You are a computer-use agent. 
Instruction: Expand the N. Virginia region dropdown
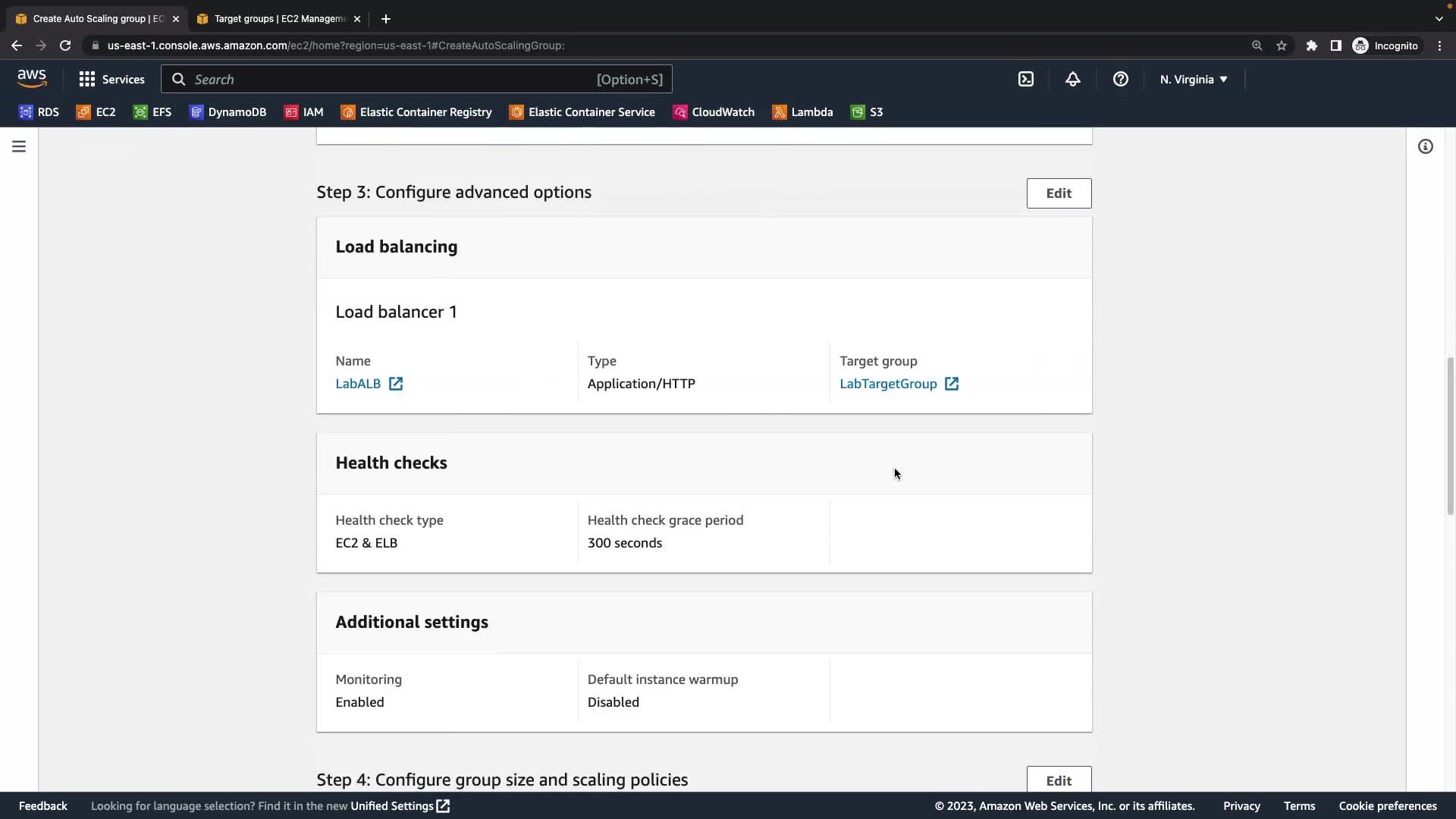[x=1193, y=79]
